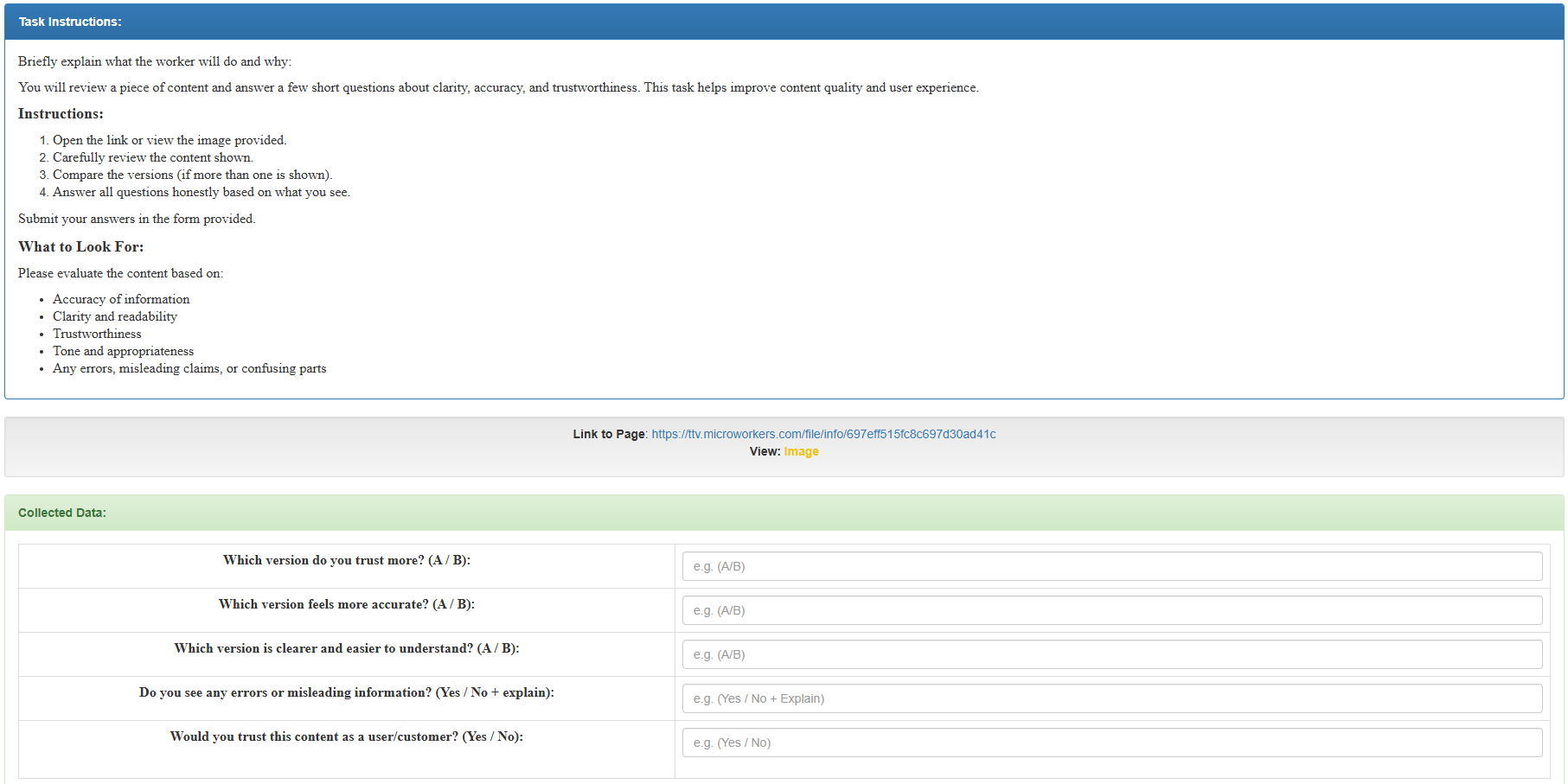Click the bold 'Instructions:' heading
Viewport: 1568px width, 784px height.
pos(61,114)
